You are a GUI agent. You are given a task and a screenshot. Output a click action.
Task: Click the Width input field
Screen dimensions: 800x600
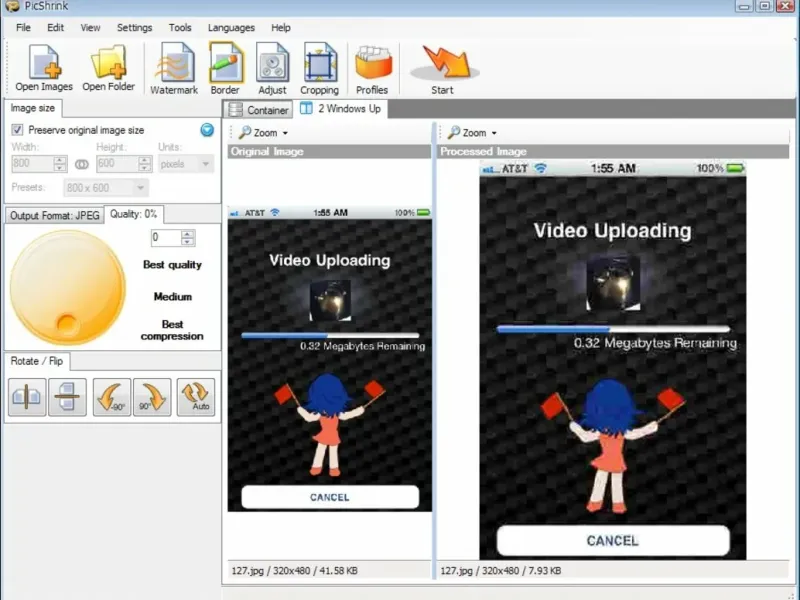pyautogui.click(x=33, y=164)
